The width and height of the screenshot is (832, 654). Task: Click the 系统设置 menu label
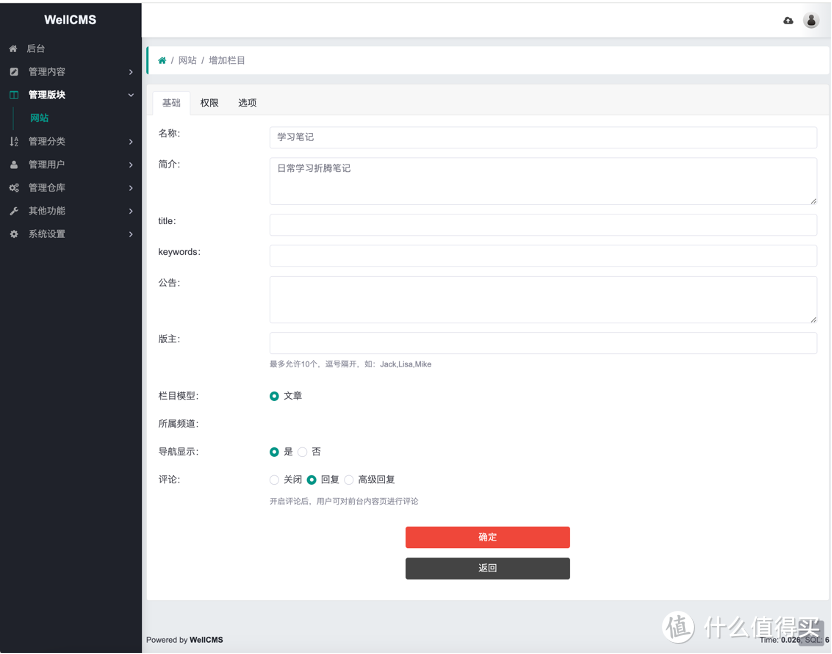47,234
